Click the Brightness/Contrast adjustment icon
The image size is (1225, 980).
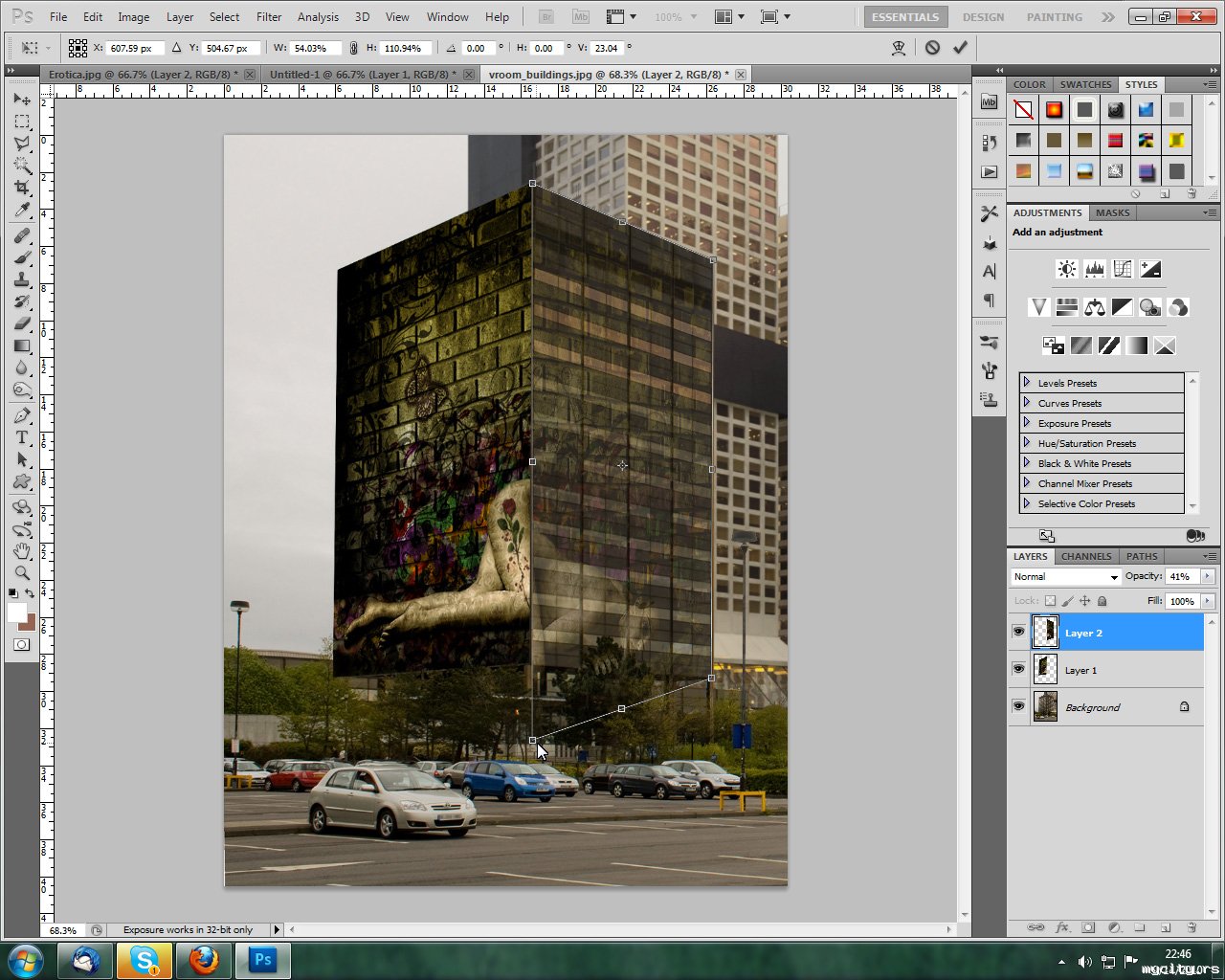click(x=1066, y=269)
